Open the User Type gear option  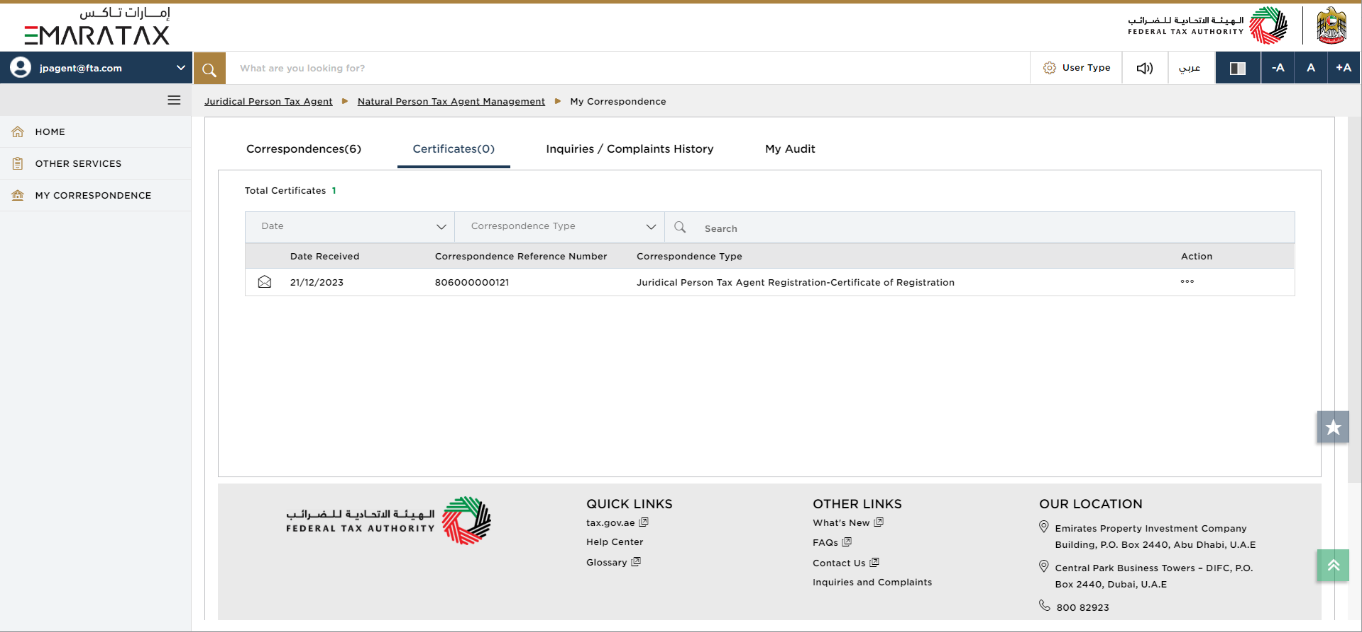click(x=1077, y=68)
